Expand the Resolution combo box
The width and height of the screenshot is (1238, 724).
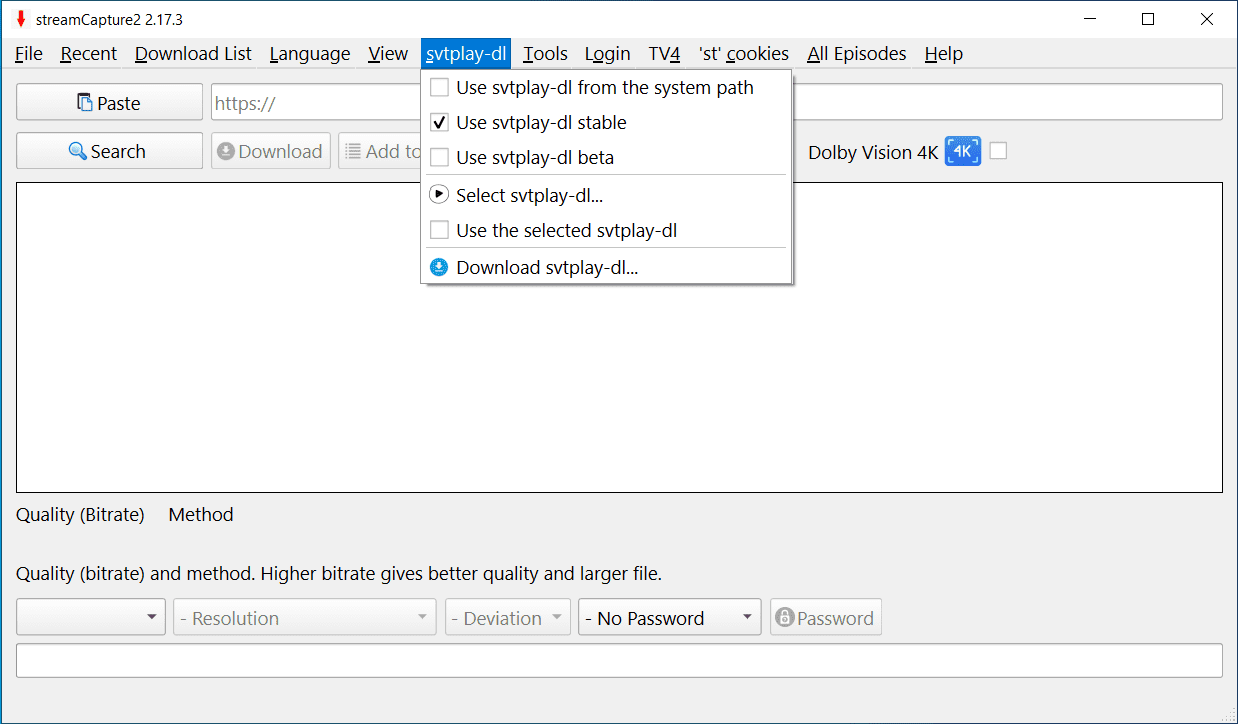pyautogui.click(x=305, y=617)
